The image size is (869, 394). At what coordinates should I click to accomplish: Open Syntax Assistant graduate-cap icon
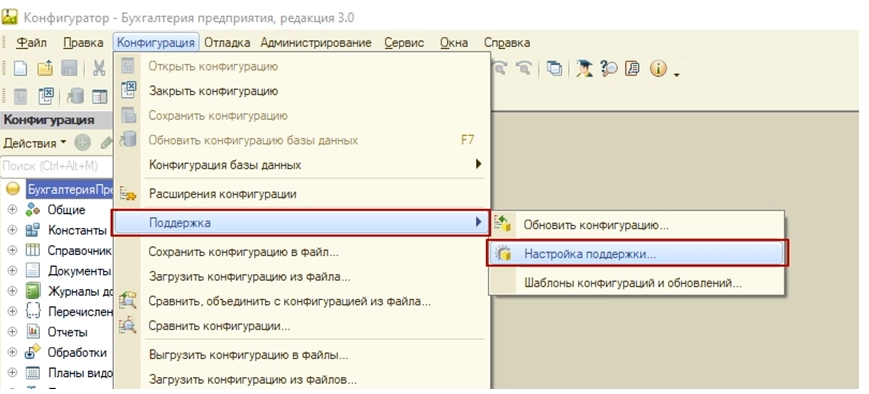pyautogui.click(x=584, y=68)
